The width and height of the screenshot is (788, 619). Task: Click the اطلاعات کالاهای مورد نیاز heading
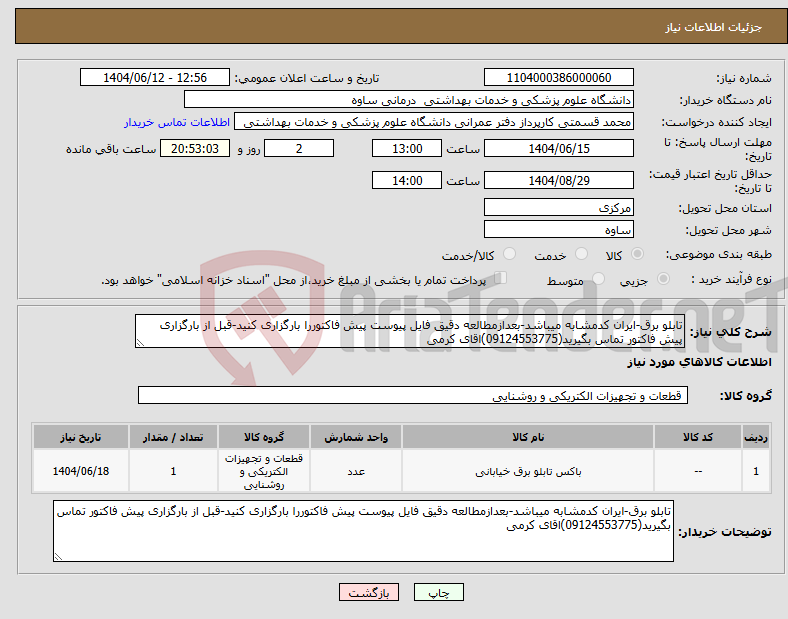699,362
